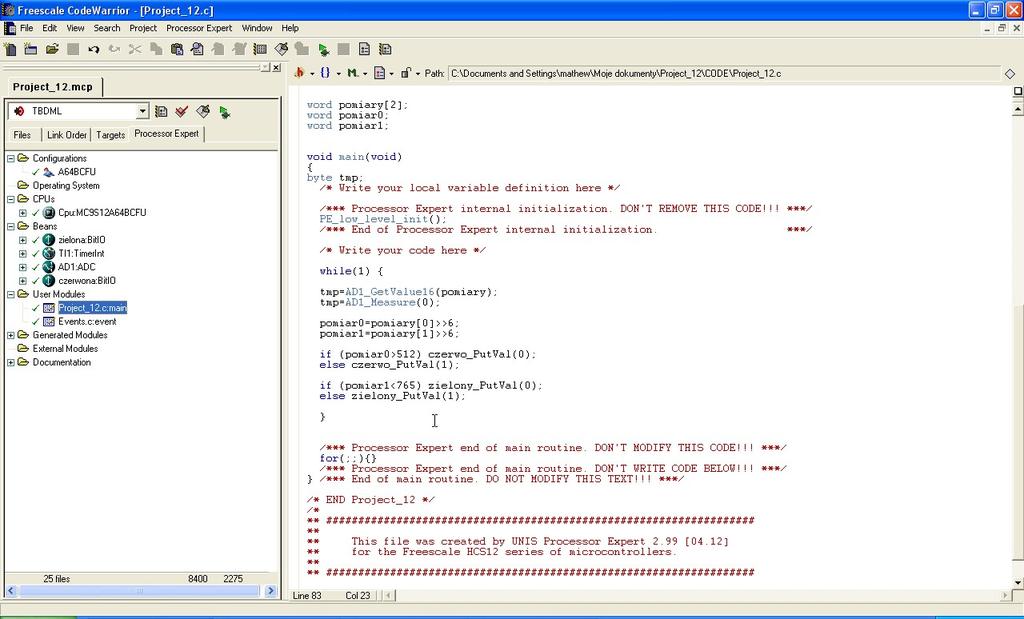This screenshot has width=1024, height=619.
Task: Open the Search menu
Action: [106, 28]
